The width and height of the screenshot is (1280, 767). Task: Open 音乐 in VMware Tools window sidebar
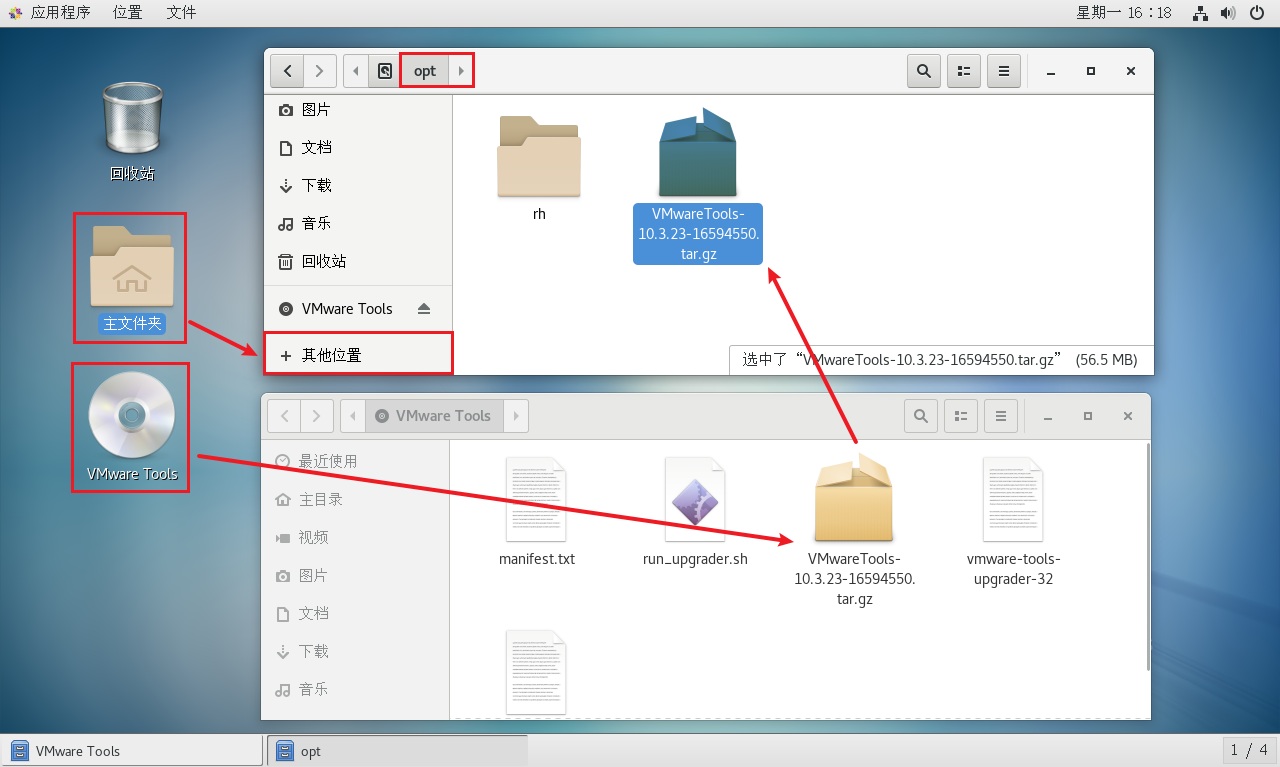[355, 690]
